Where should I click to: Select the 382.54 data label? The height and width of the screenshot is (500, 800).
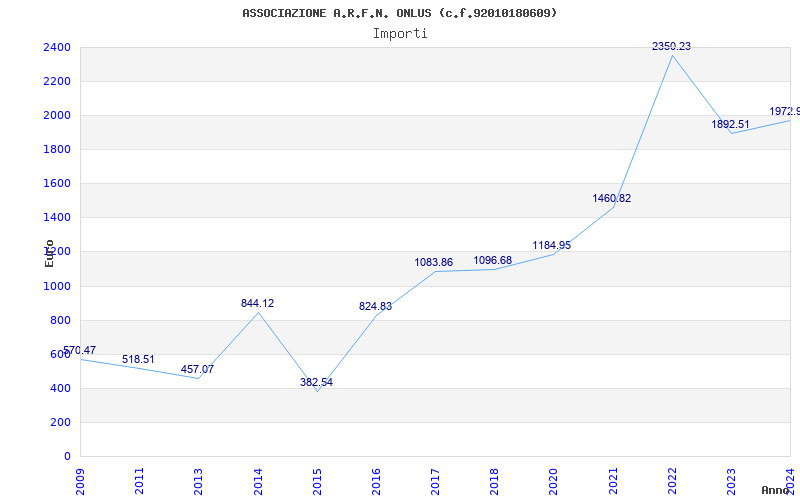[316, 382]
